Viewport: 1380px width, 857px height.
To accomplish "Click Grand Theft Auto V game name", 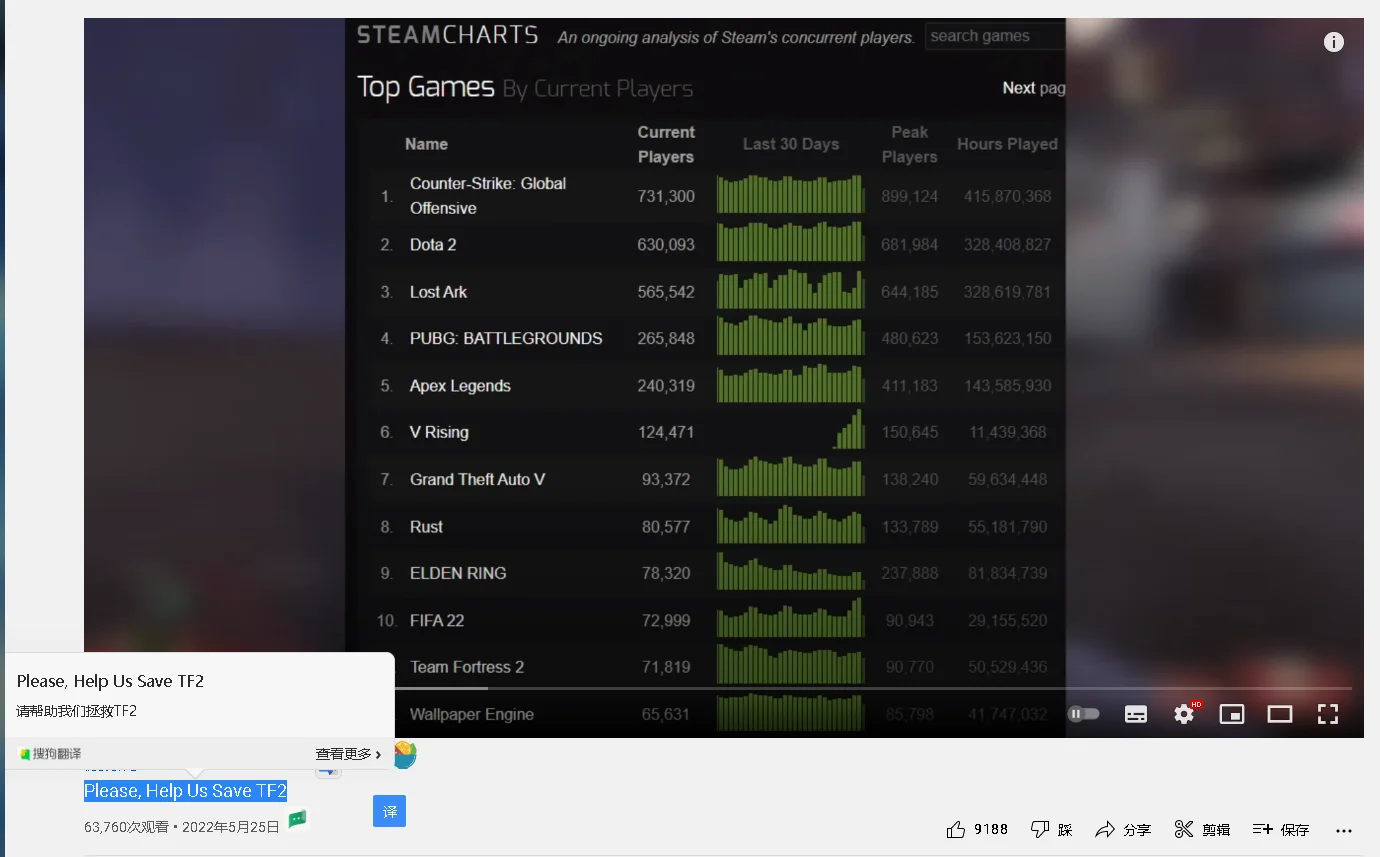I will [x=477, y=479].
